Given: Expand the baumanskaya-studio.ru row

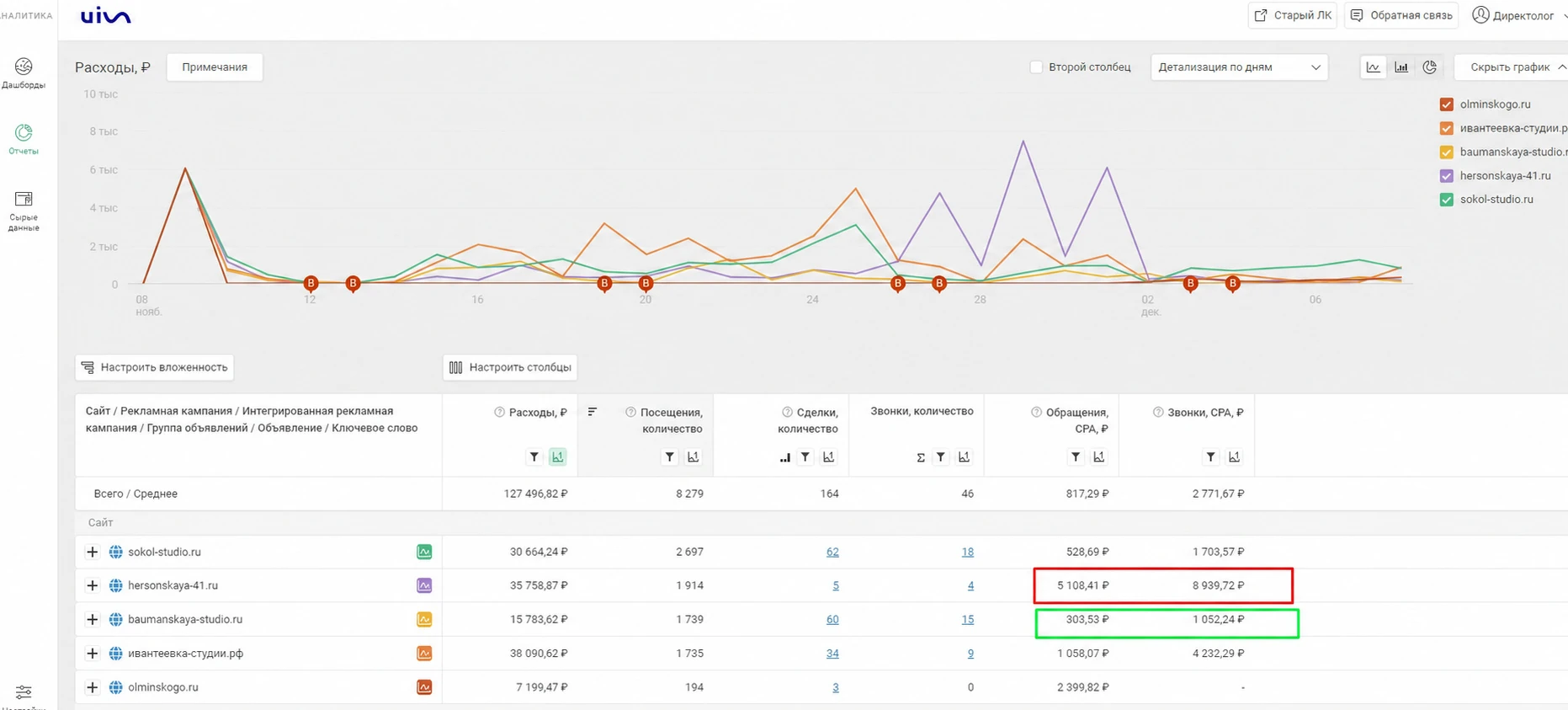Looking at the screenshot, I should coord(93,619).
